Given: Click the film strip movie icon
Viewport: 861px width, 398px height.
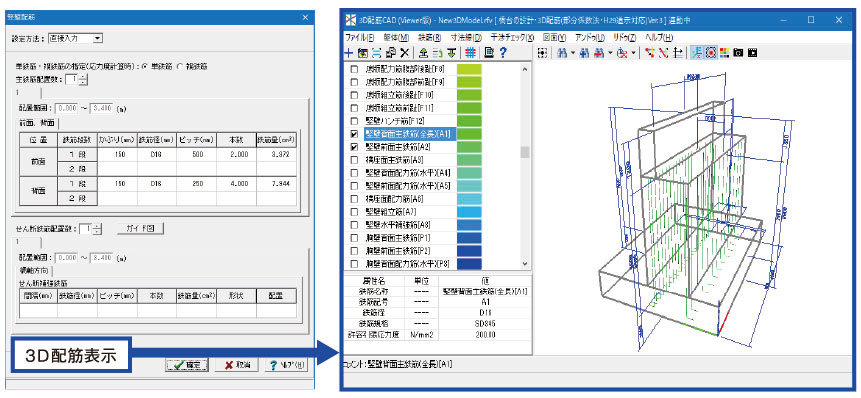Looking at the screenshot, I should tap(752, 53).
